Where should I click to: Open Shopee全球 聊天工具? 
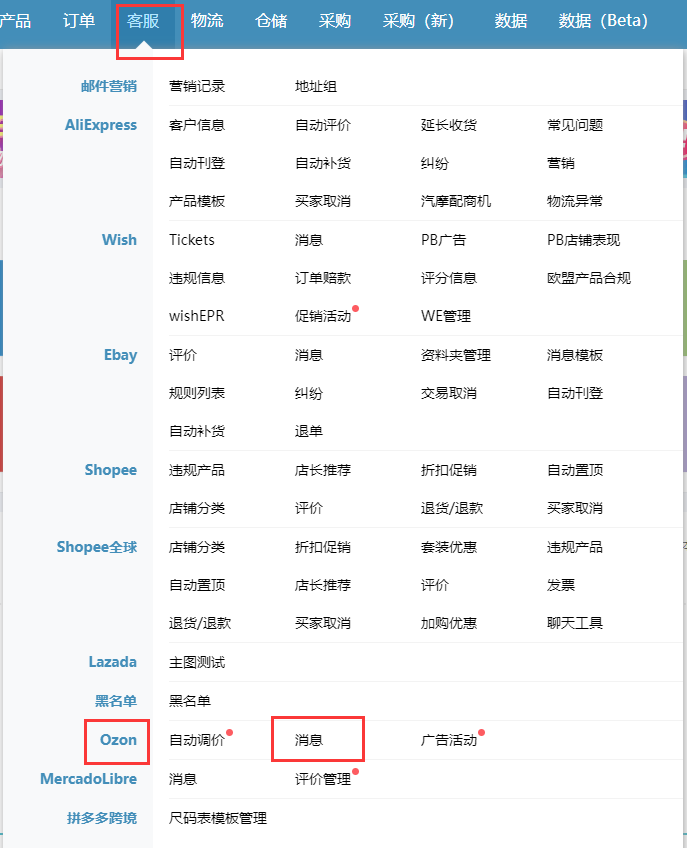tap(575, 623)
